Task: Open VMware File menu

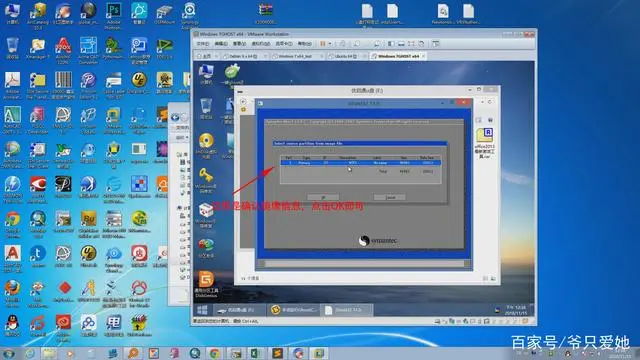Action: click(203, 44)
